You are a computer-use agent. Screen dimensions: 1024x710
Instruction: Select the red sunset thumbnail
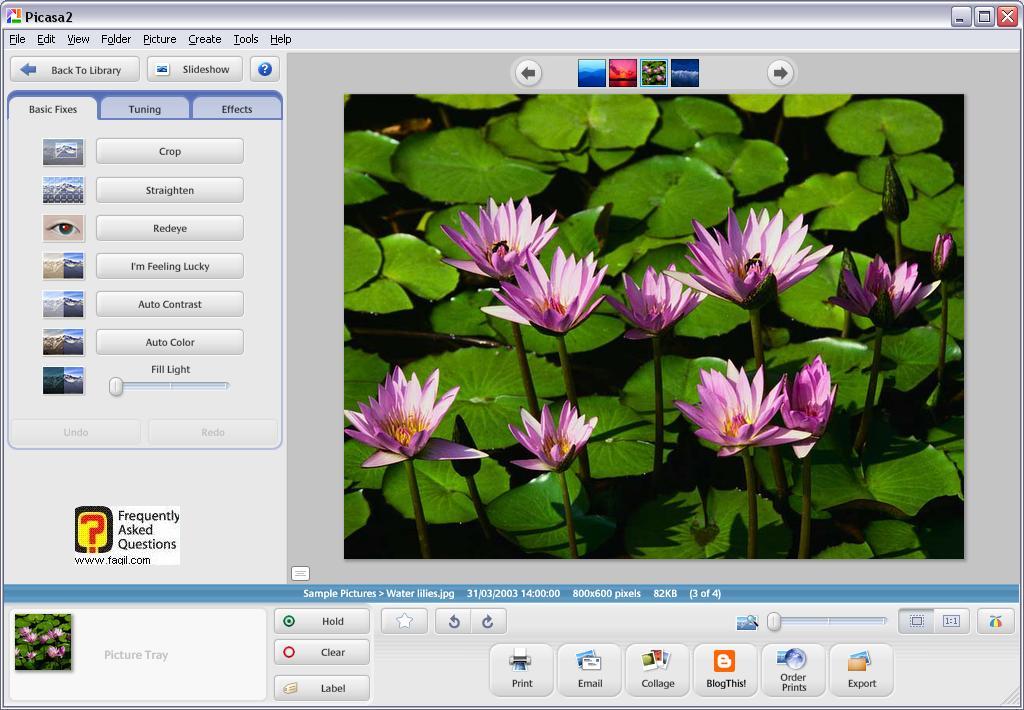(623, 73)
